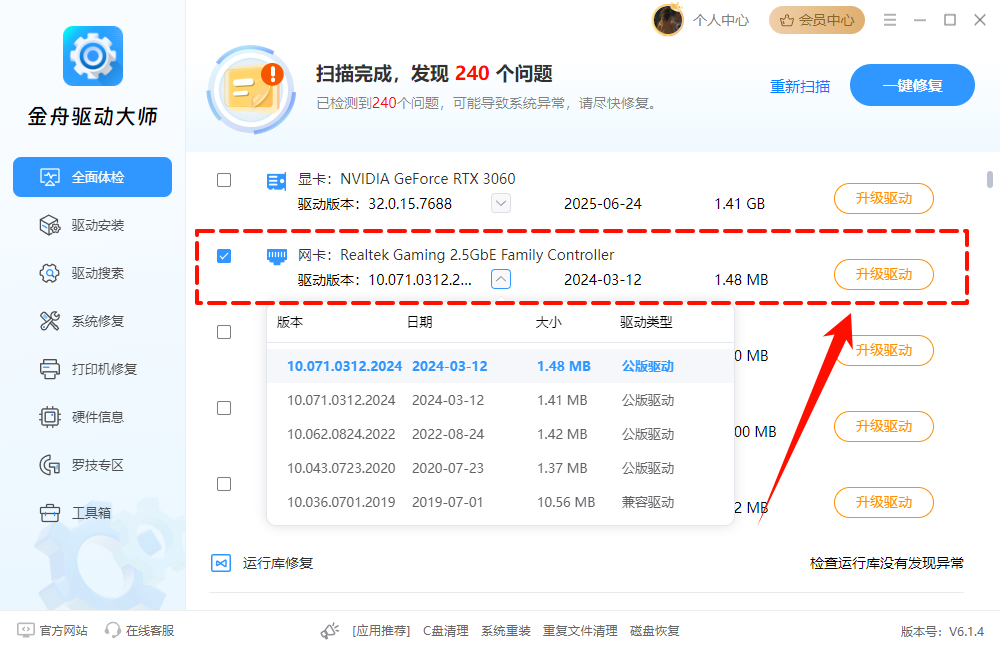
Task: Click the 金舟驱动大师 gear logo
Action: pos(92,56)
